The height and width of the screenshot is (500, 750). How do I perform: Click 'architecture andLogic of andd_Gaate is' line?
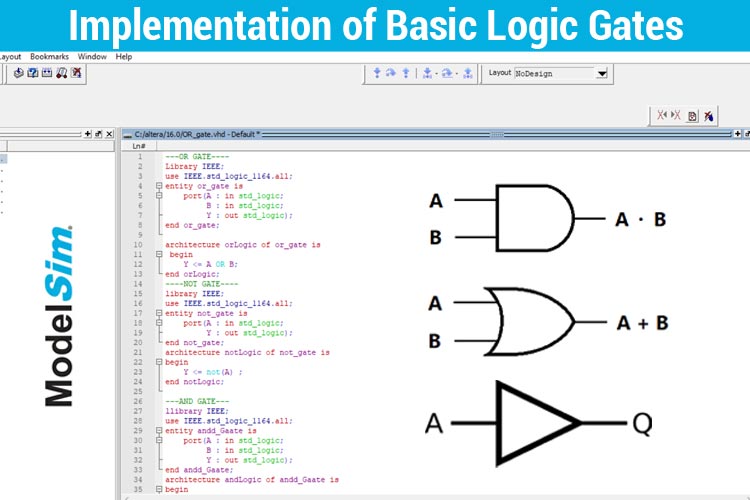(x=252, y=479)
